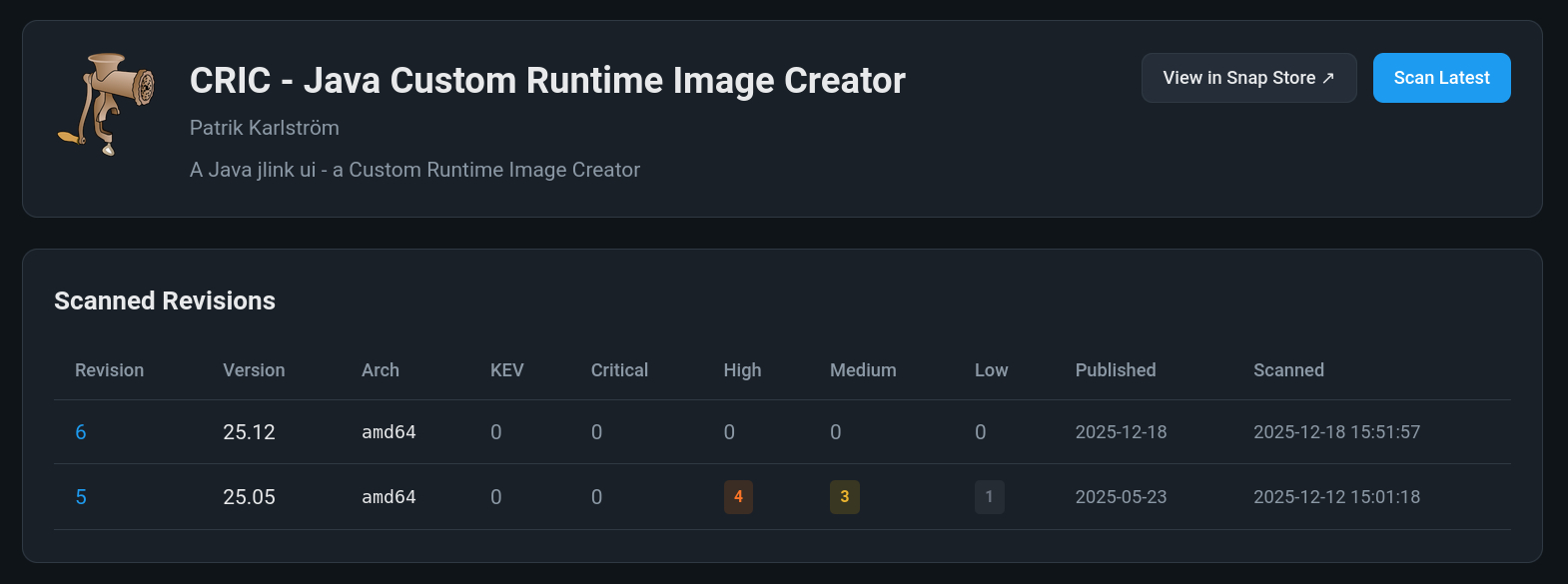This screenshot has width=1568, height=584.
Task: Click the gray Low badge showing 1
Action: [989, 497]
